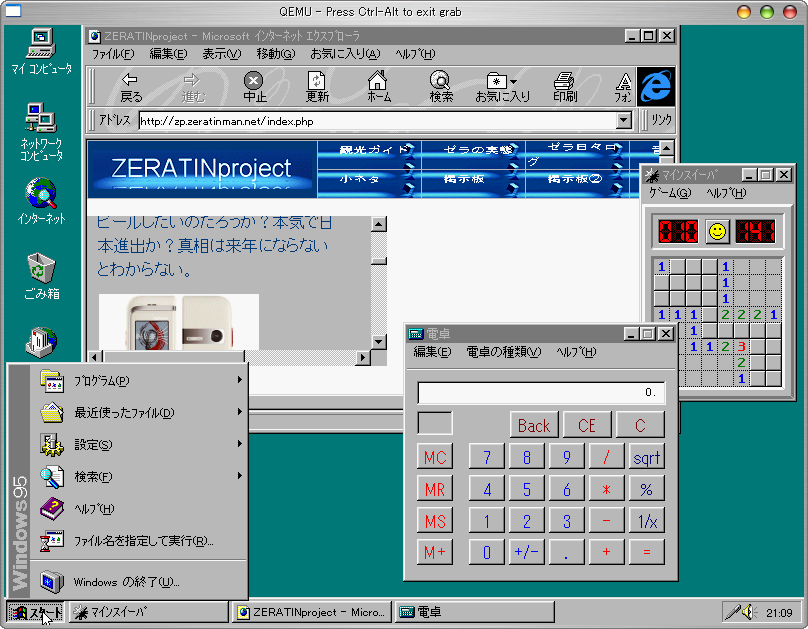The width and height of the screenshot is (808, 629).
Task: Click the ZERATINproject banner logo
Action: point(202,169)
